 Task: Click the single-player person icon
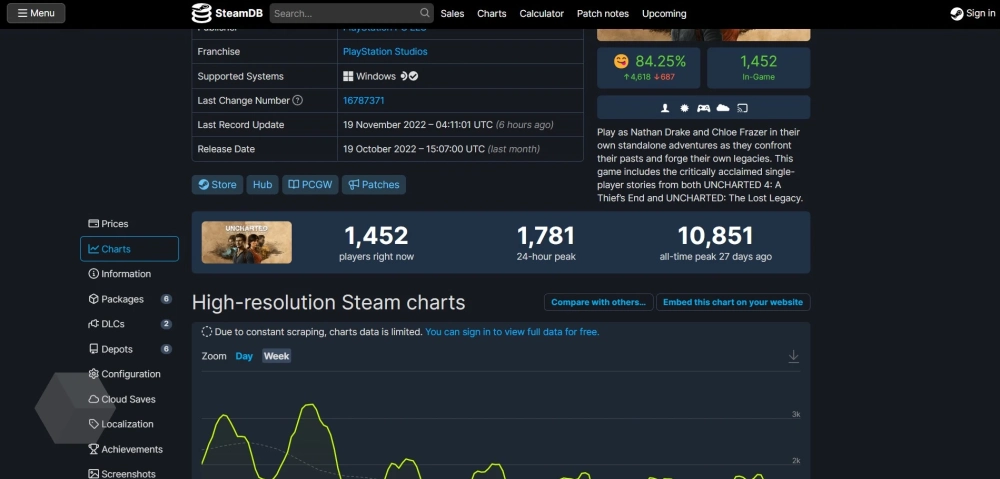(x=665, y=108)
